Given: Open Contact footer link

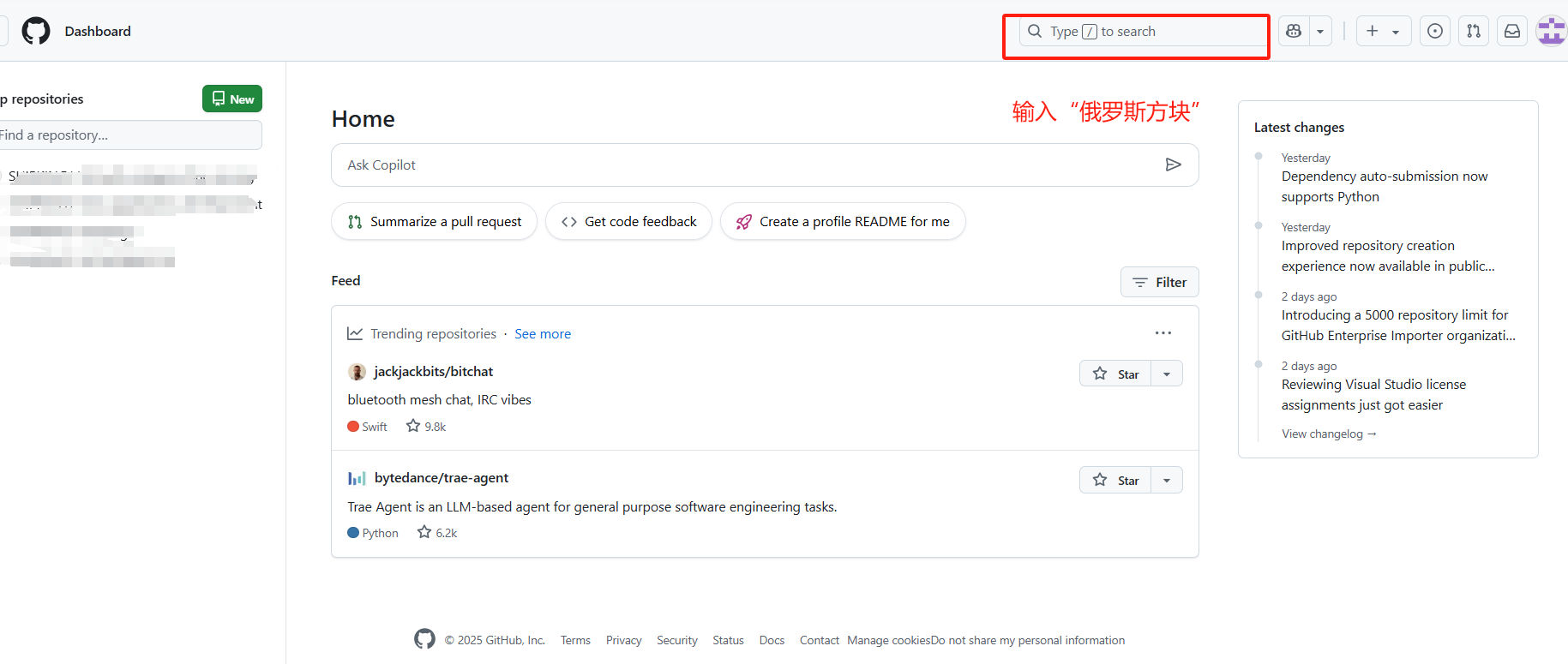Looking at the screenshot, I should (819, 640).
